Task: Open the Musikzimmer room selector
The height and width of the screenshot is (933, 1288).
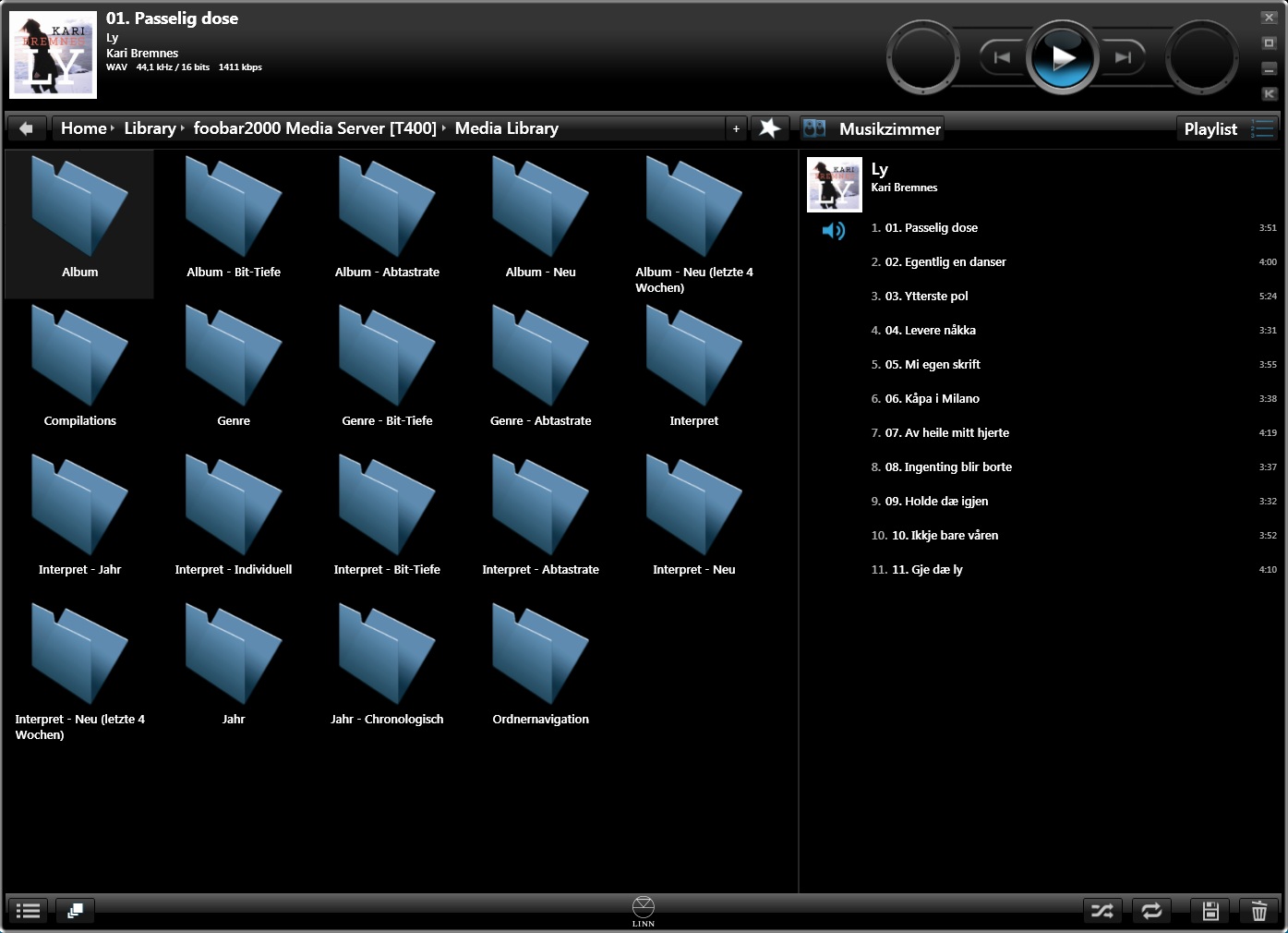Action: click(873, 128)
